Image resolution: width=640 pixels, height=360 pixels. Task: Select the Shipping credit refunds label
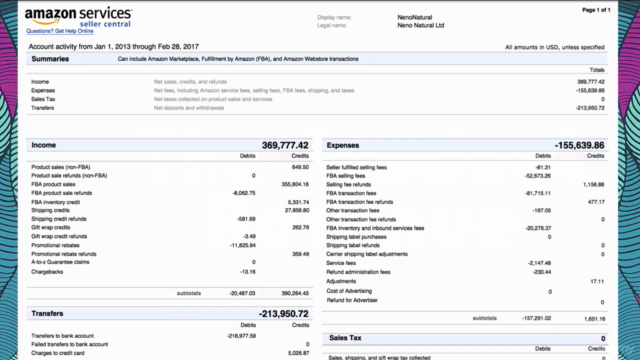[59, 219]
